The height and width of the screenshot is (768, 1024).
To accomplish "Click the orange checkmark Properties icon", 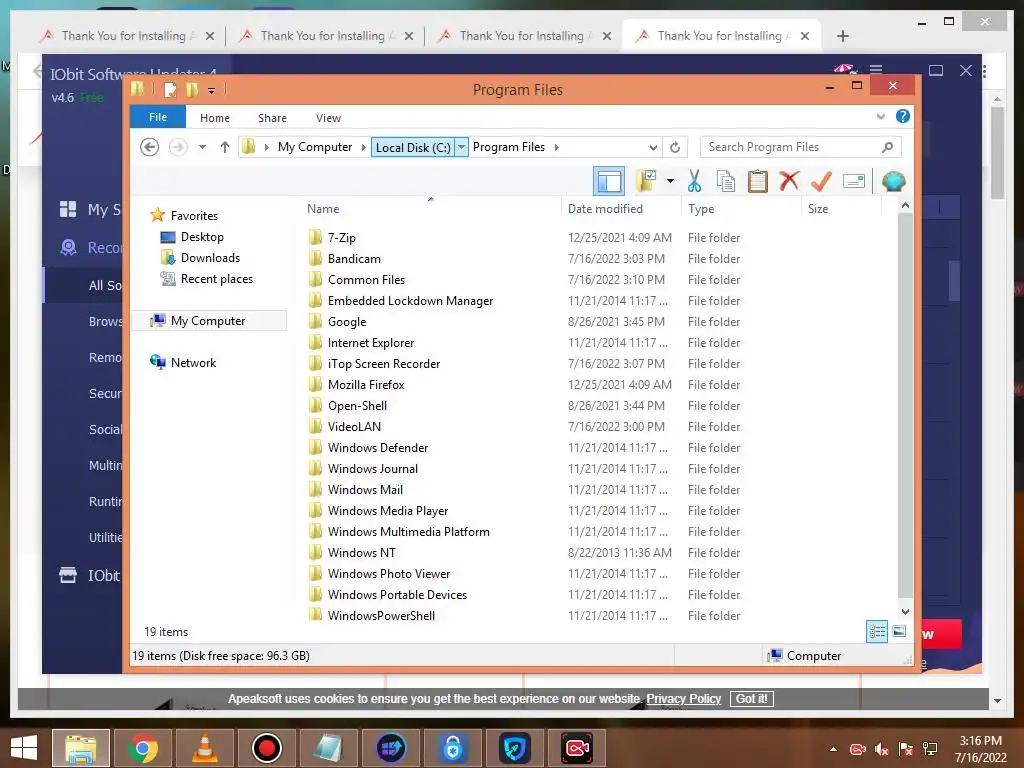I will [x=822, y=181].
